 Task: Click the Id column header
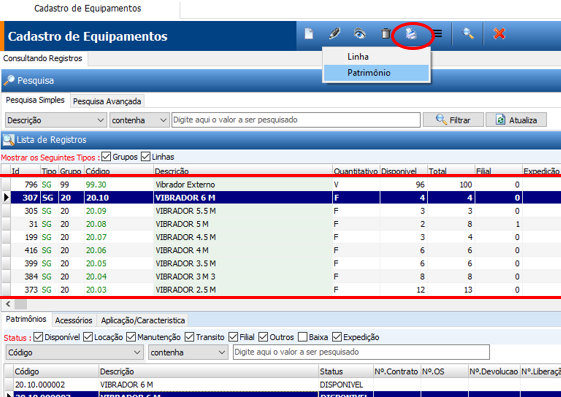pos(25,171)
